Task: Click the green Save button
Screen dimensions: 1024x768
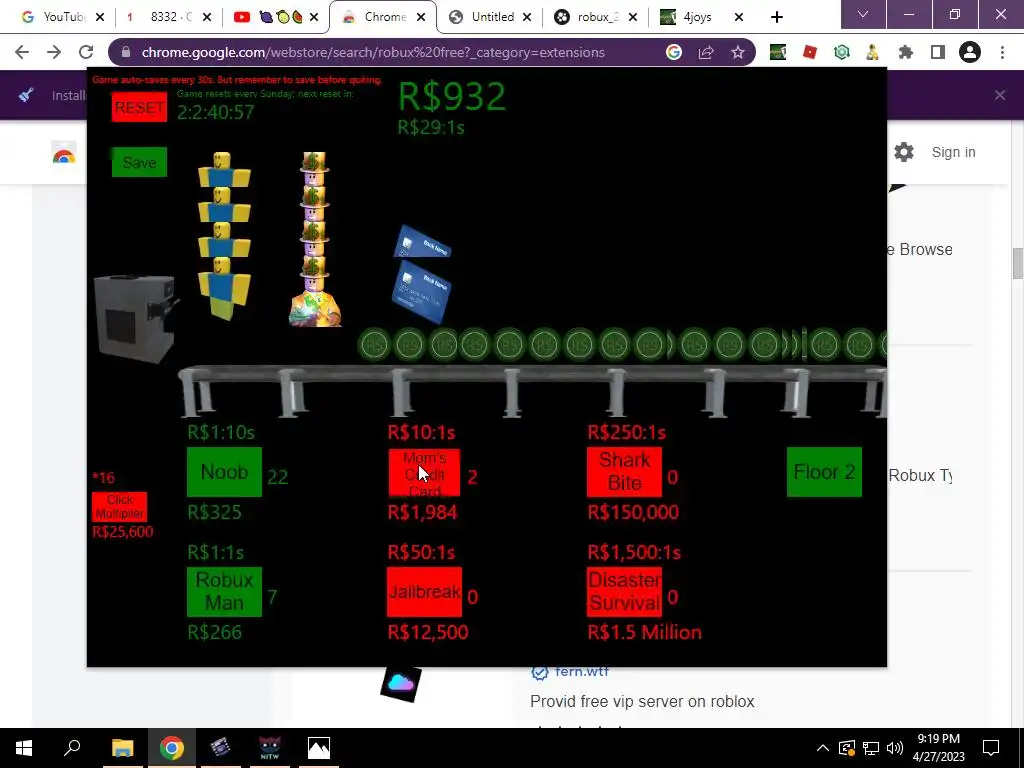Action: tap(139, 162)
